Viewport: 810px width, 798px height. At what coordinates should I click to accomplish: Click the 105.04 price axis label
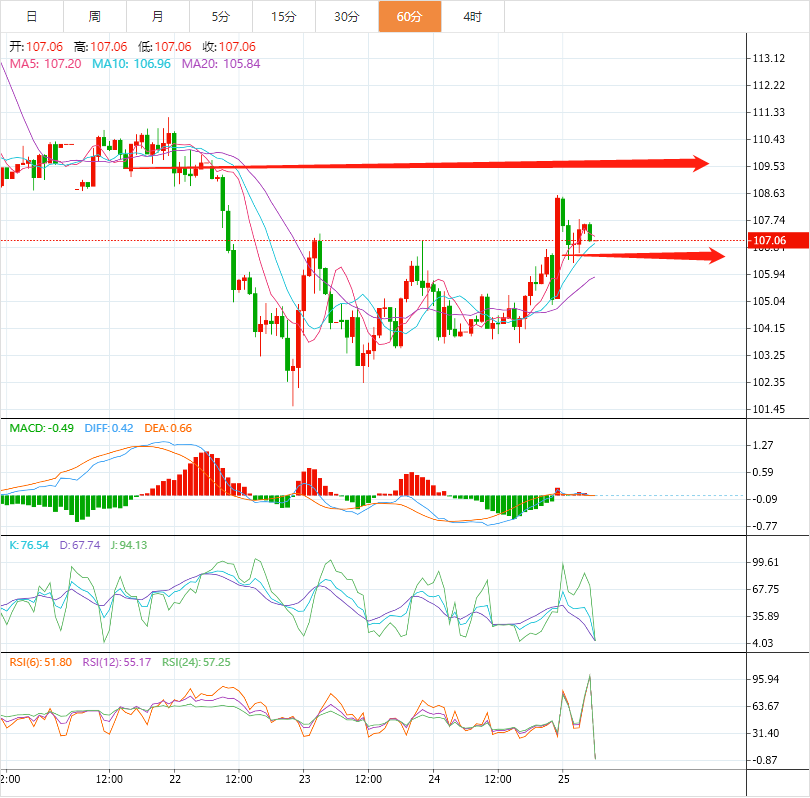(769, 301)
